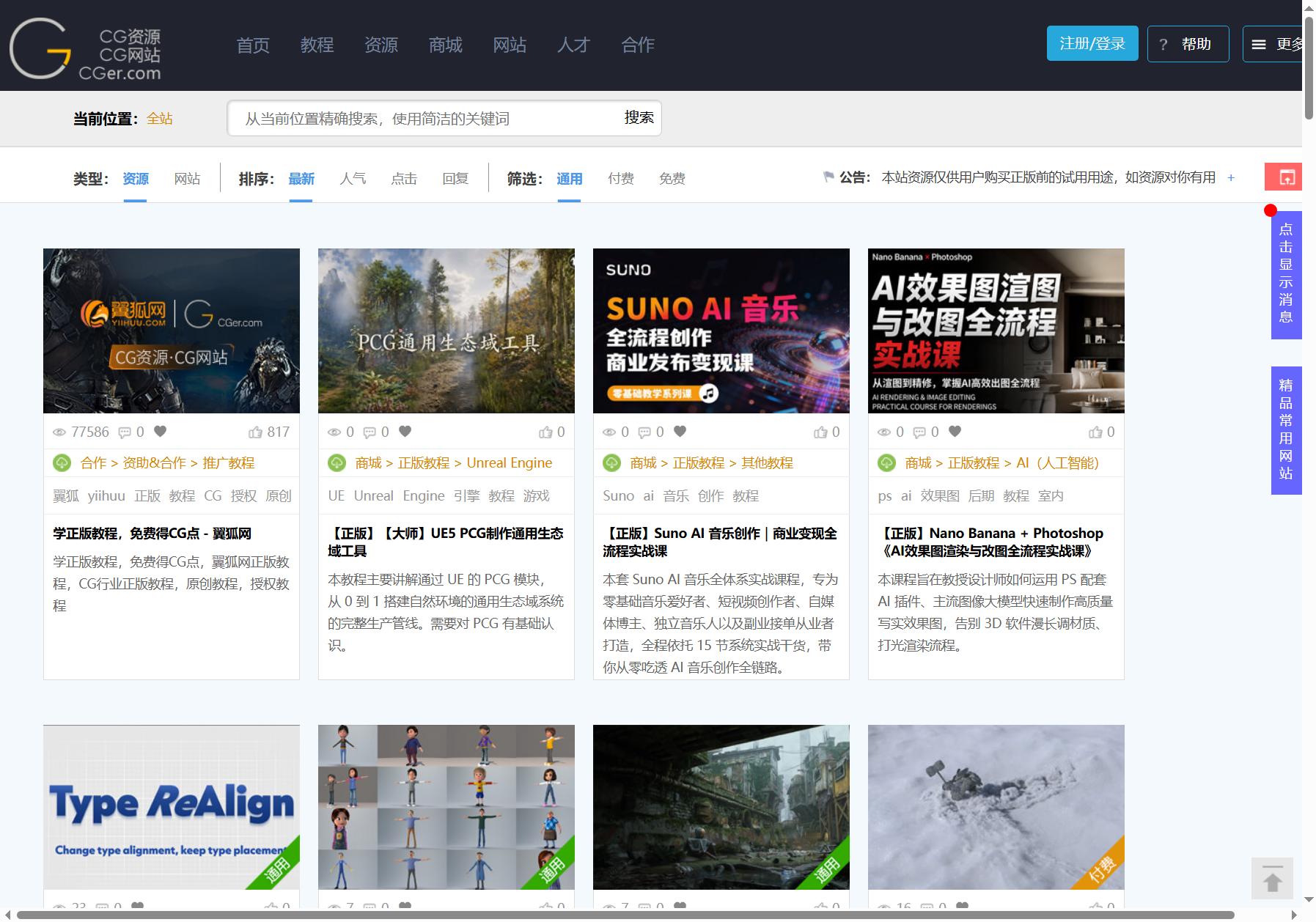Click the CGer.com logo icon
1316x922 pixels.
(x=41, y=48)
